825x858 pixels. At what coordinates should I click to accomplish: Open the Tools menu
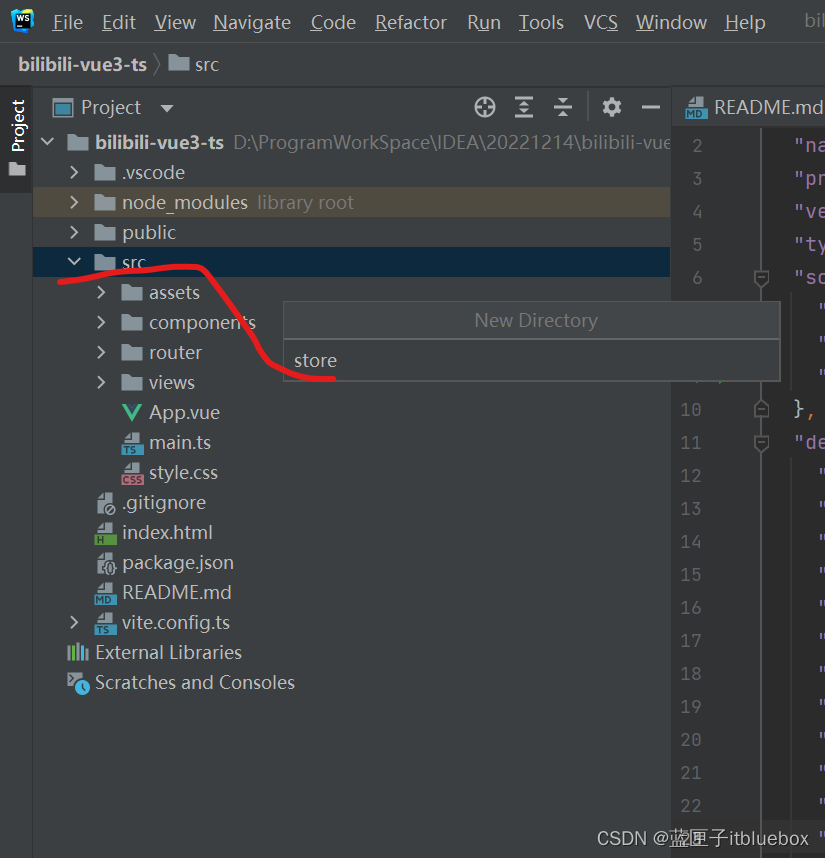click(541, 22)
